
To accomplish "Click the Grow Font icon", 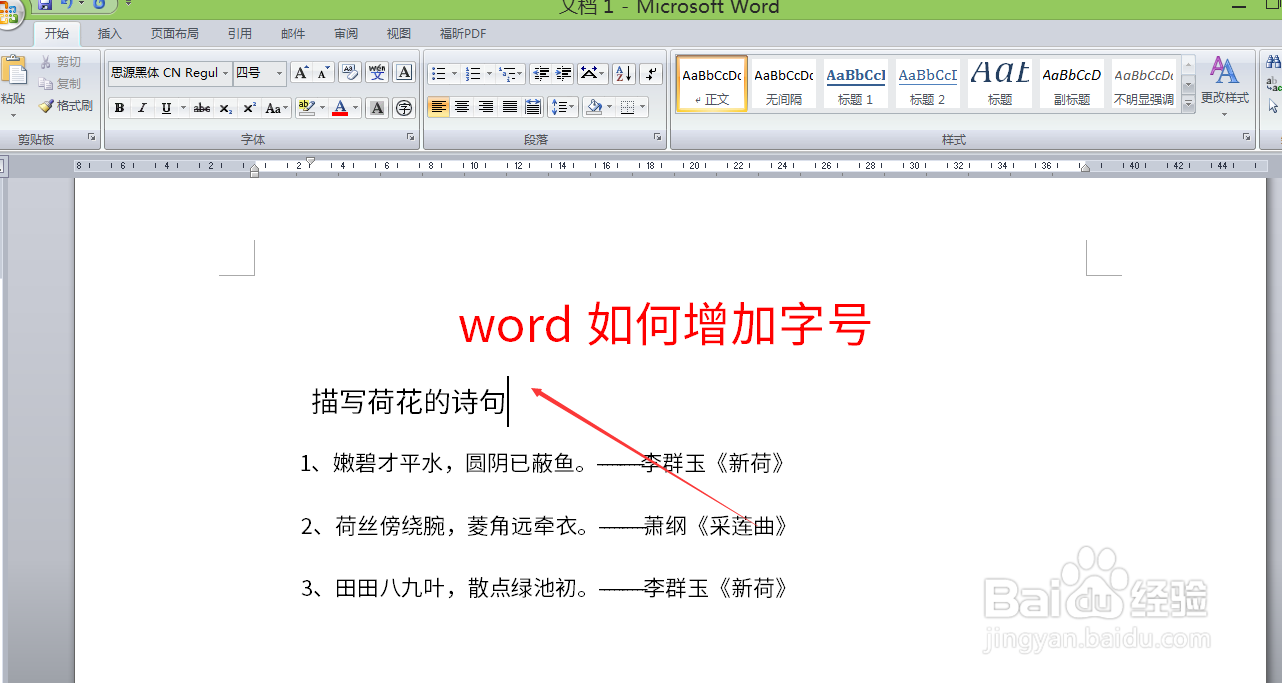I will [x=300, y=73].
